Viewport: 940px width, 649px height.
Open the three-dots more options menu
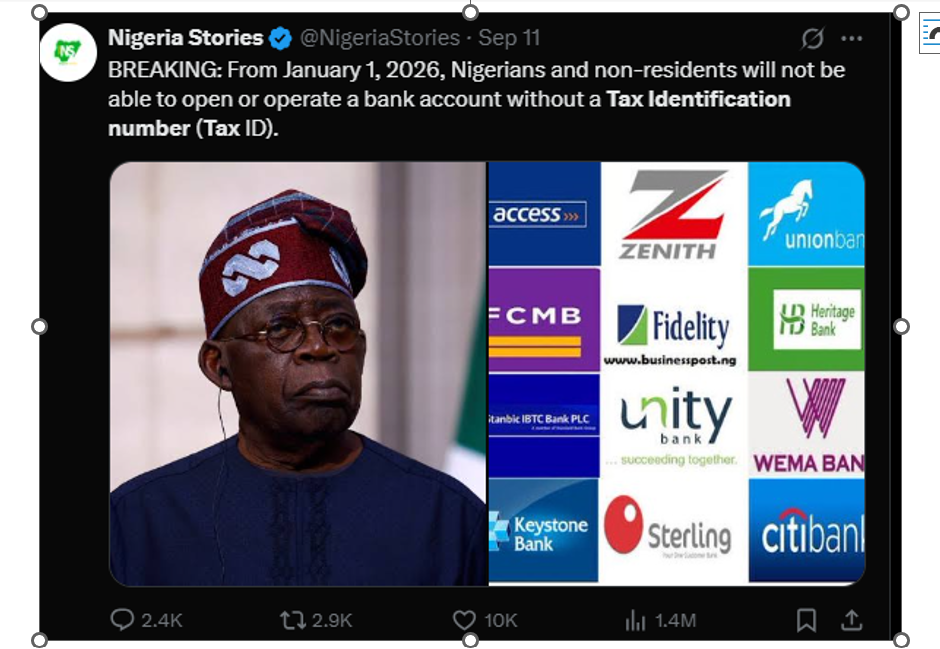pos(851,39)
